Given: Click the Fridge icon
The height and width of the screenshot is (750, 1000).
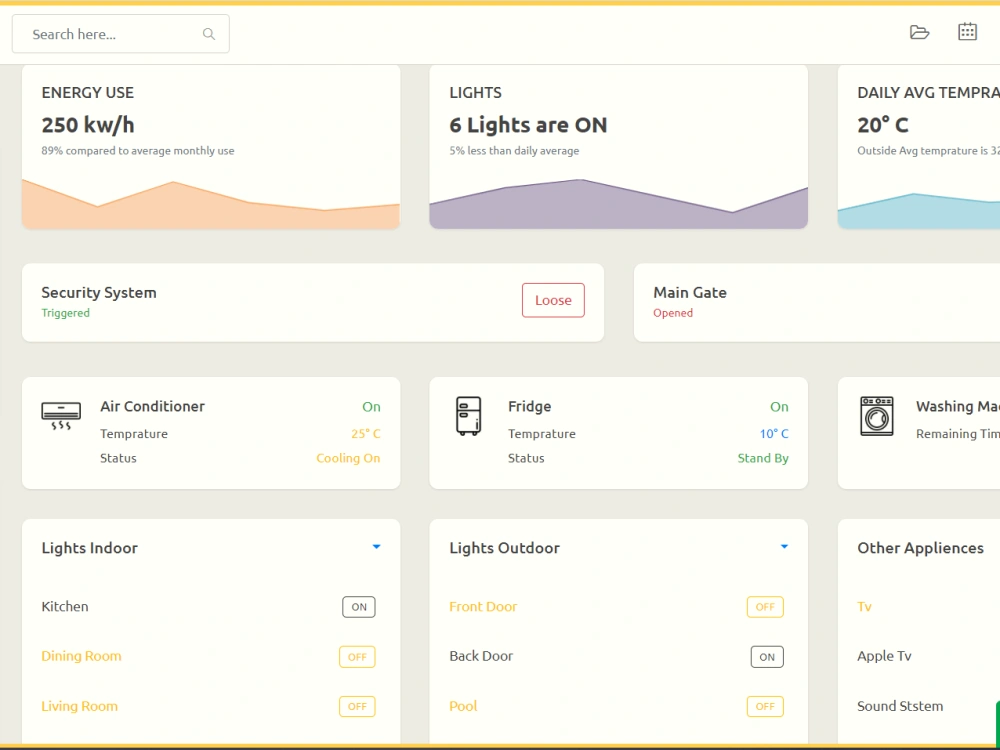Looking at the screenshot, I should pyautogui.click(x=467, y=413).
